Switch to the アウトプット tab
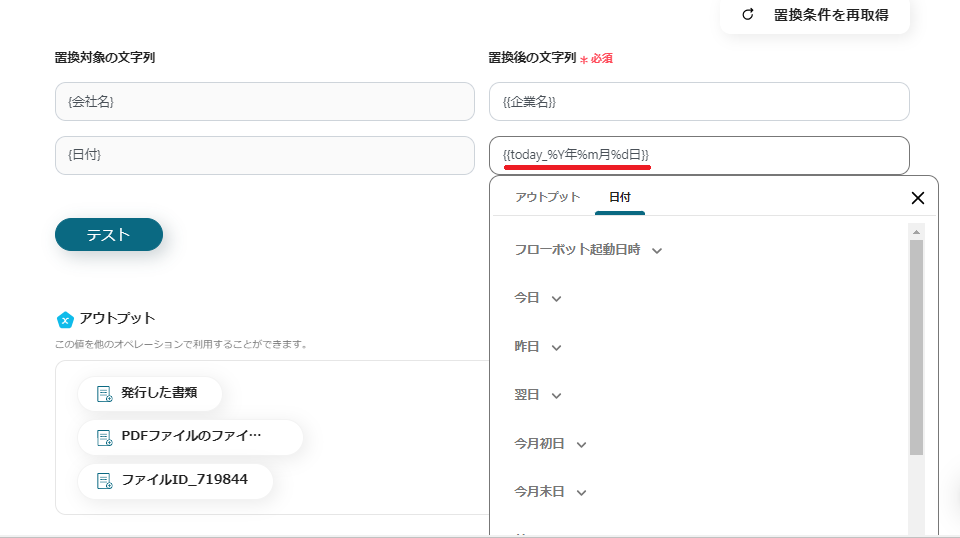960x538 pixels. (x=547, y=197)
